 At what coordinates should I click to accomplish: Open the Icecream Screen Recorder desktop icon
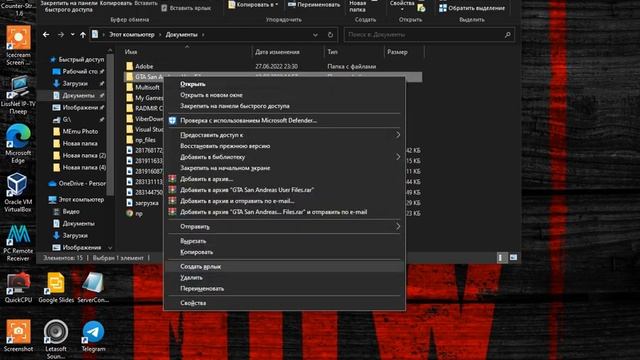click(18, 45)
